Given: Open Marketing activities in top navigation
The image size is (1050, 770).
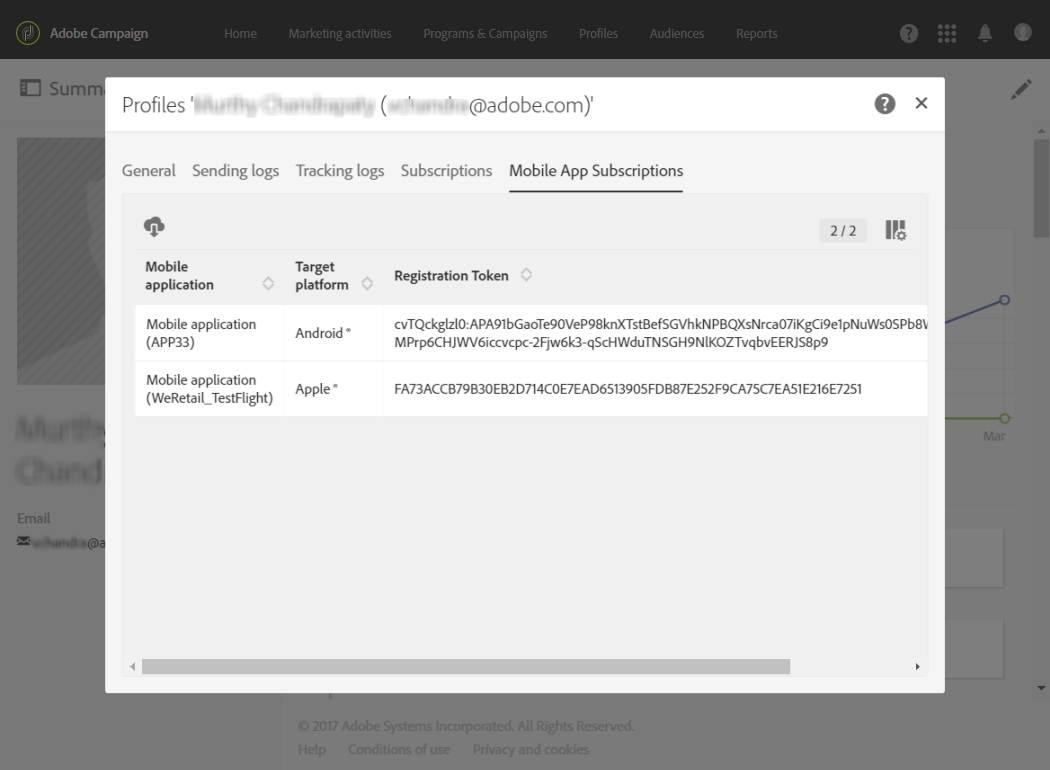Looking at the screenshot, I should (340, 33).
